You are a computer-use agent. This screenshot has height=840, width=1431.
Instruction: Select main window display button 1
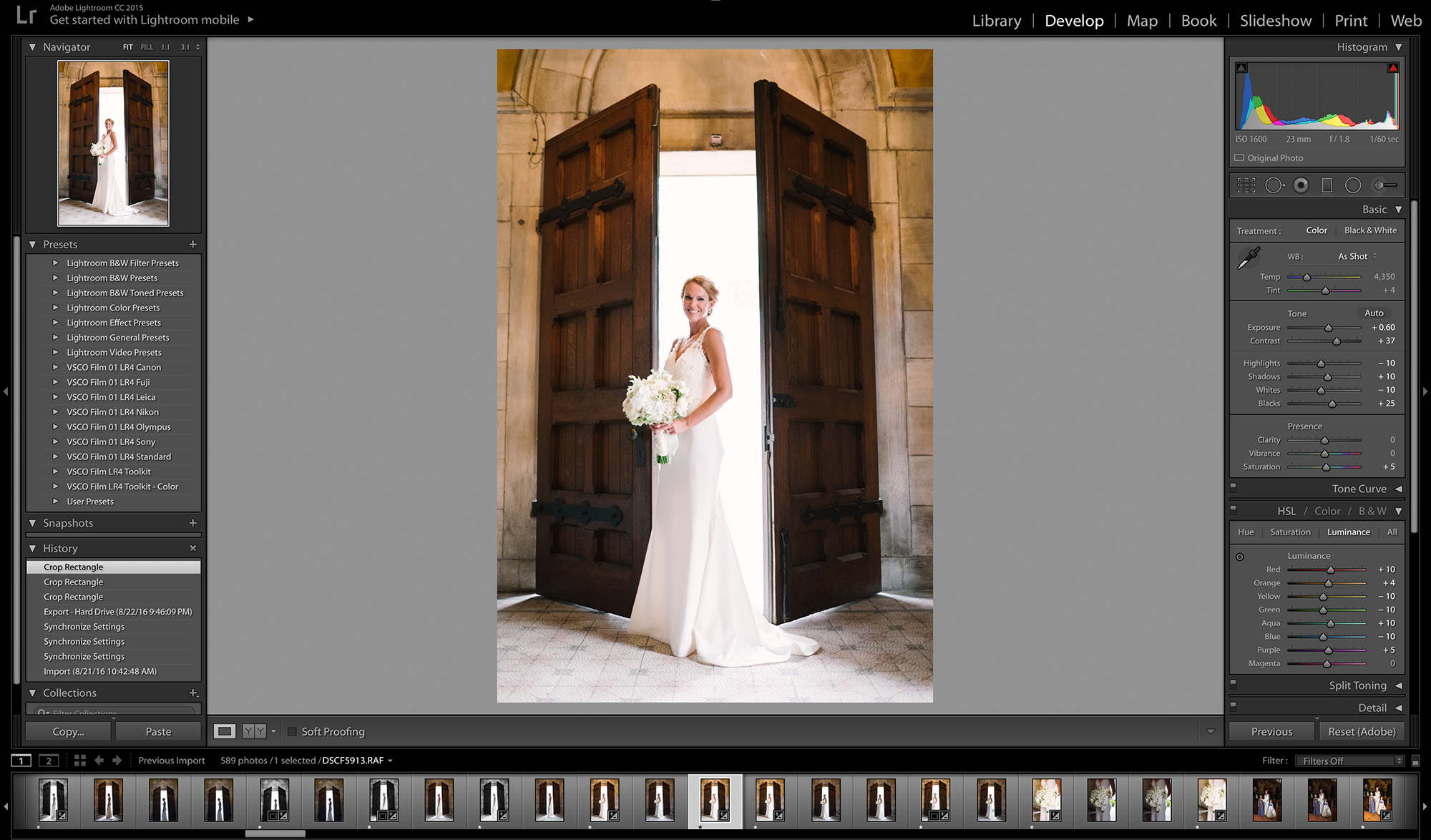[21, 761]
